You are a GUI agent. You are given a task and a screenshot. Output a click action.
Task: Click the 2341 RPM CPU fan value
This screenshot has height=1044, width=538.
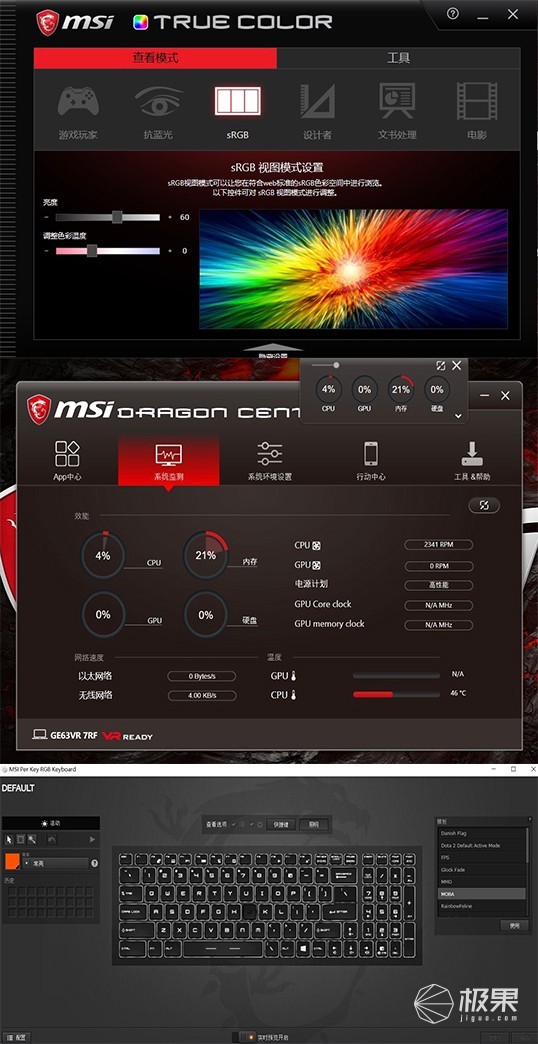tap(439, 545)
